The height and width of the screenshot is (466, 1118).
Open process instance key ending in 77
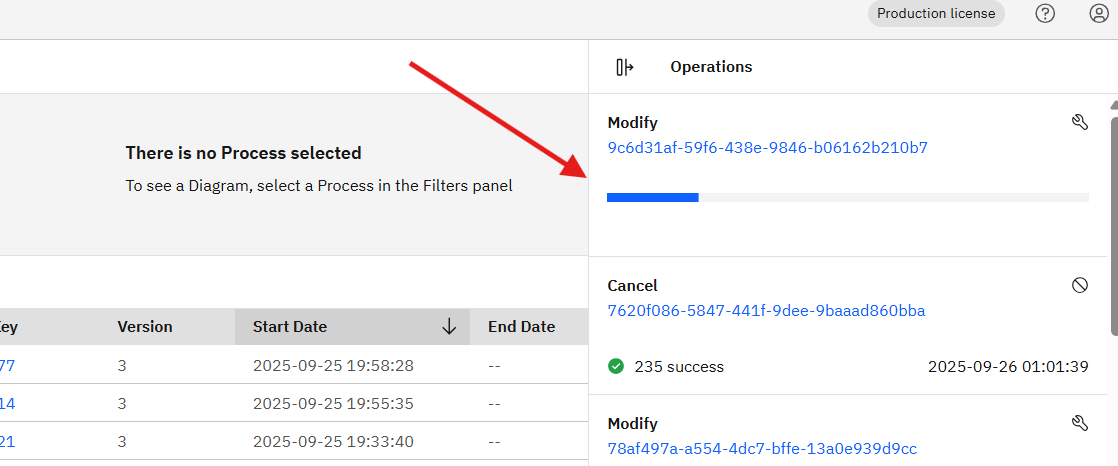[x=7, y=366]
